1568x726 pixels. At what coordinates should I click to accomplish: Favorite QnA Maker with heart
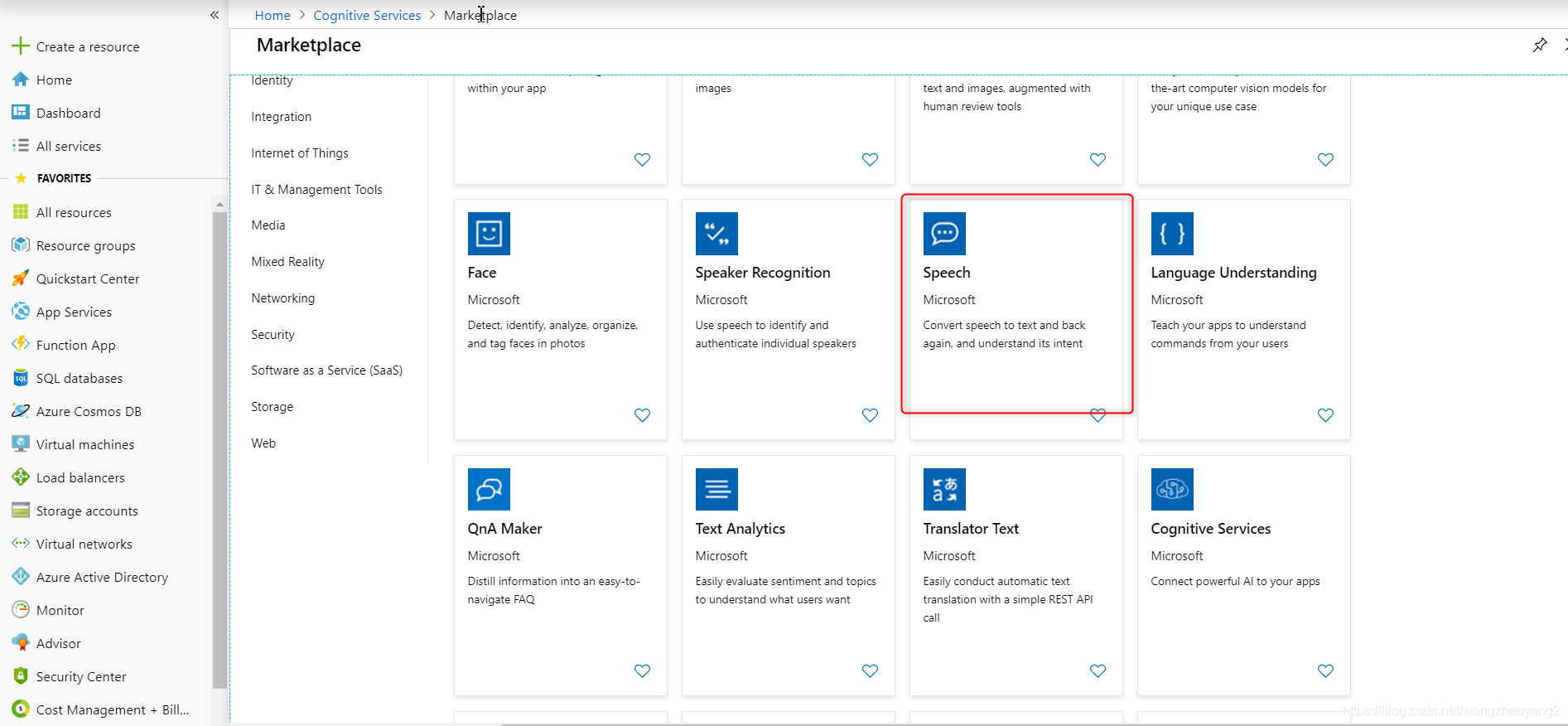click(642, 671)
